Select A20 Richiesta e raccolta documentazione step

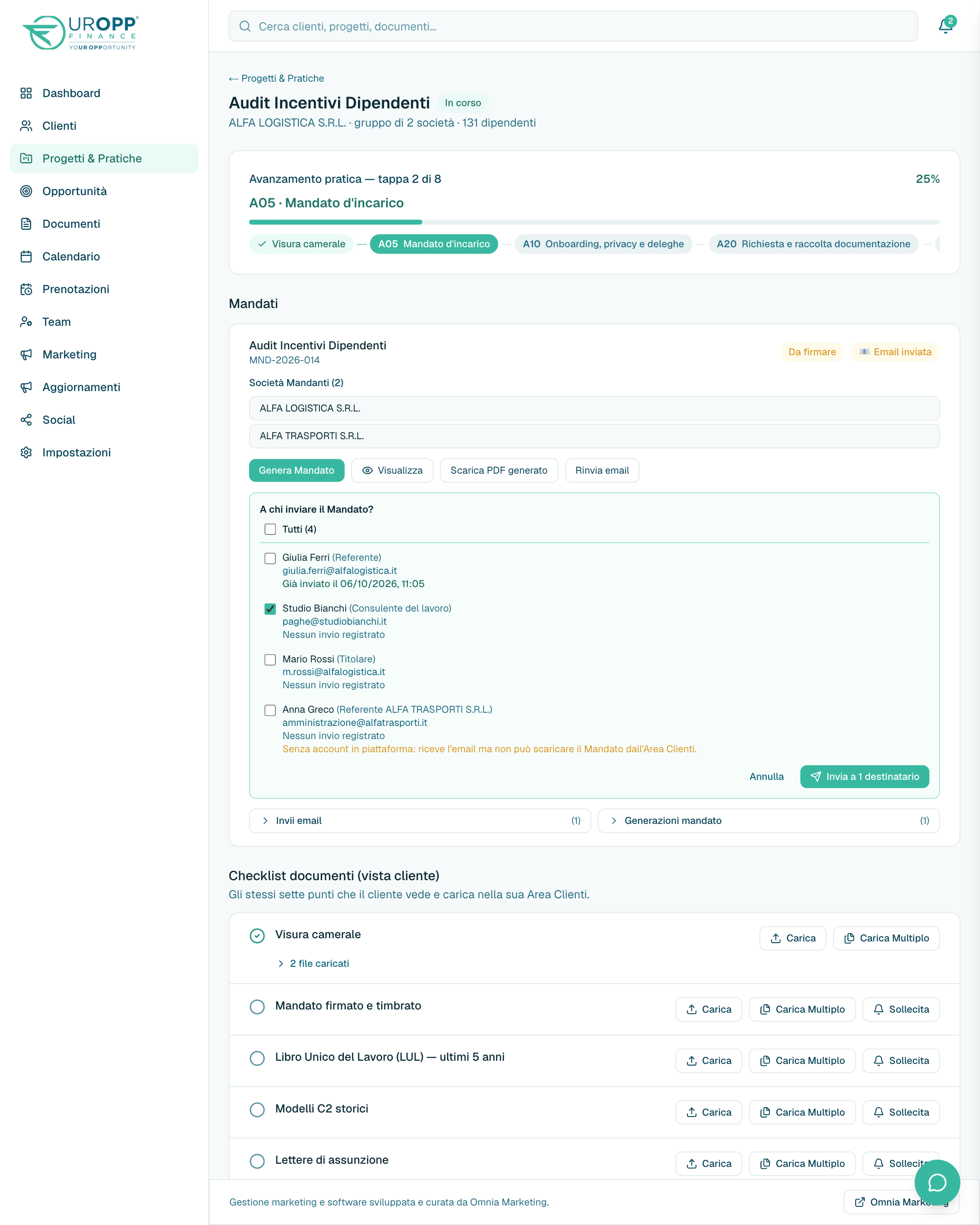pos(813,244)
